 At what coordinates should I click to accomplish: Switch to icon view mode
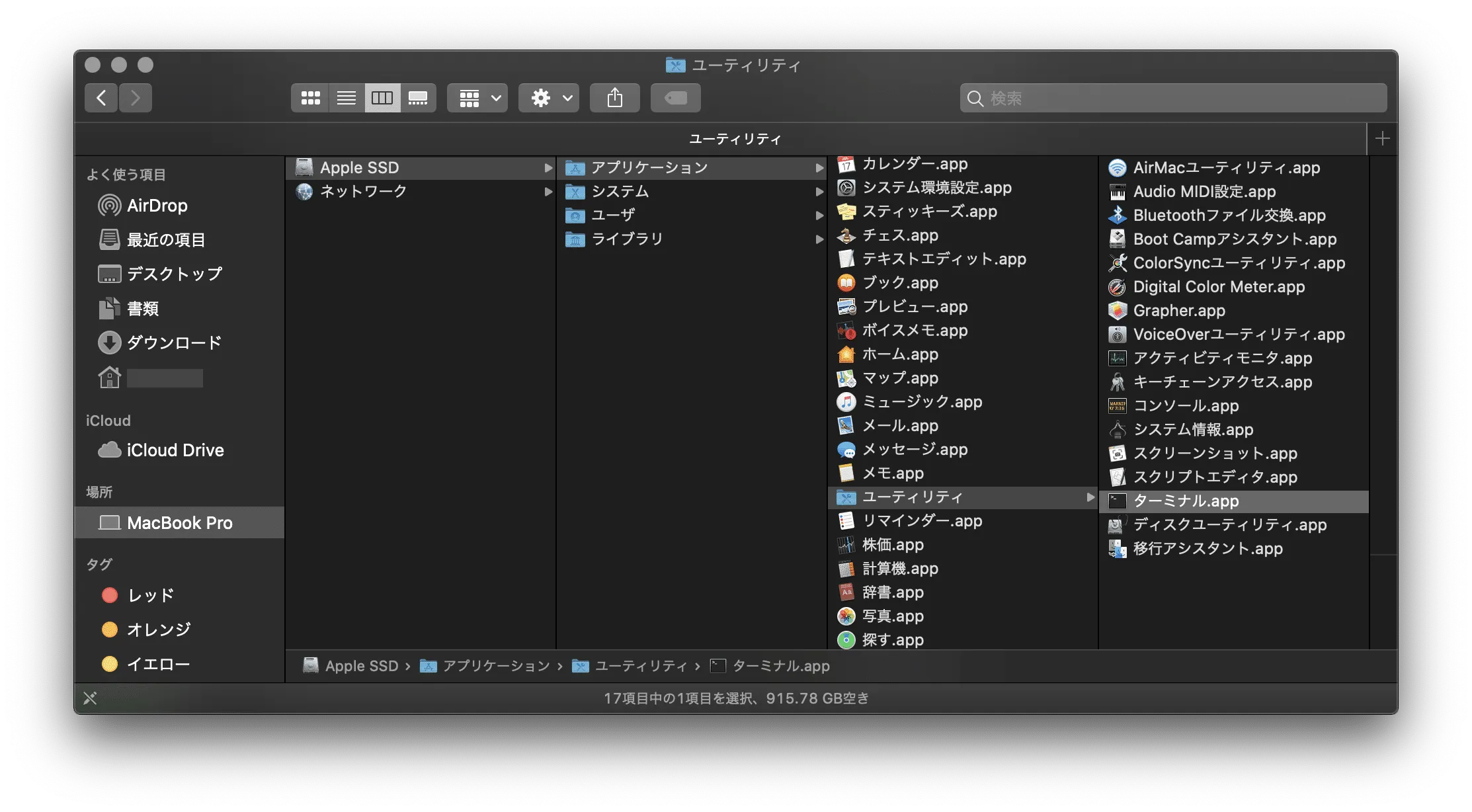click(x=310, y=99)
